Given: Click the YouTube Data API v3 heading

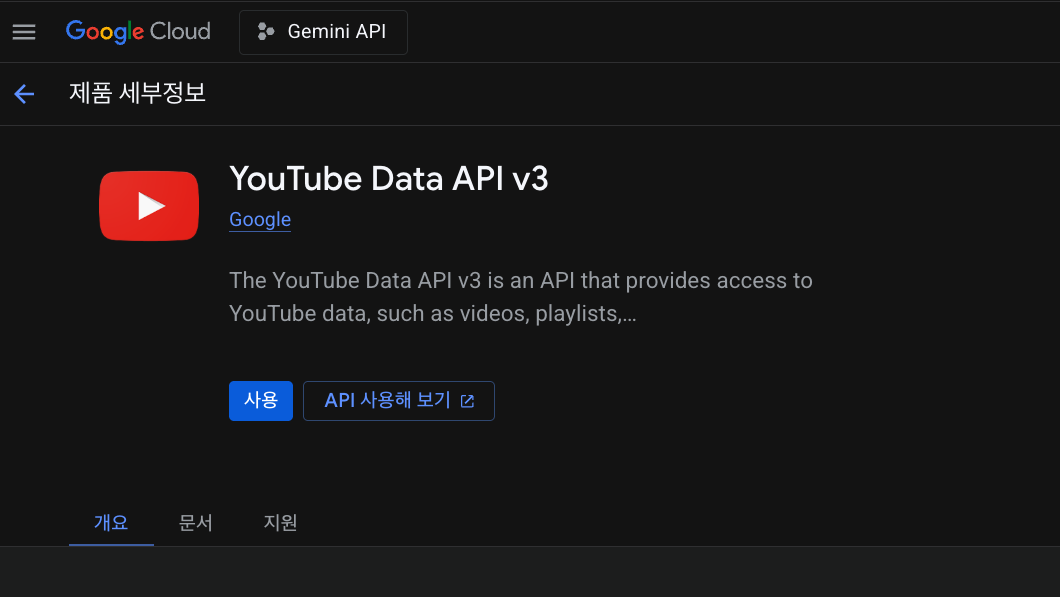Looking at the screenshot, I should [389, 178].
